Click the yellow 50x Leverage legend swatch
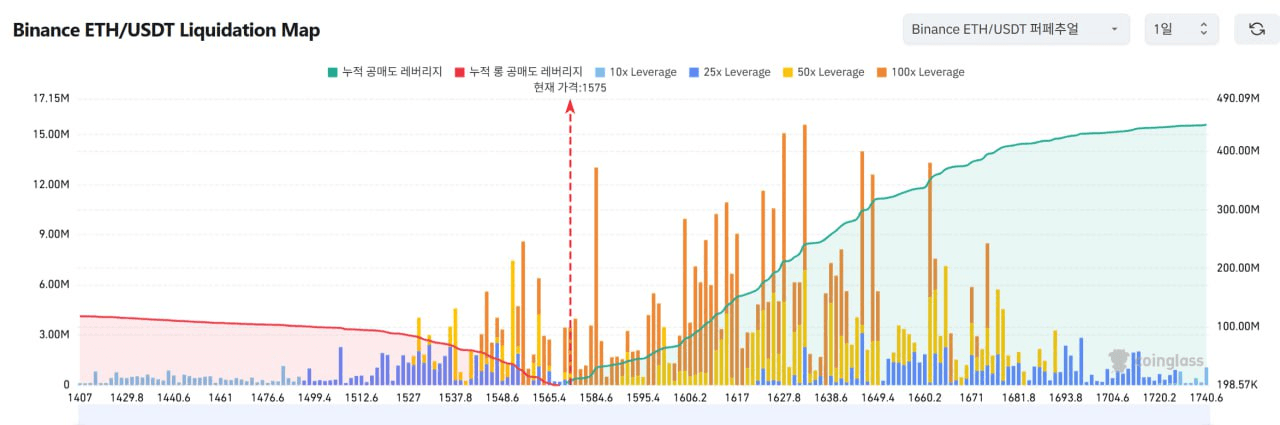 pos(788,72)
